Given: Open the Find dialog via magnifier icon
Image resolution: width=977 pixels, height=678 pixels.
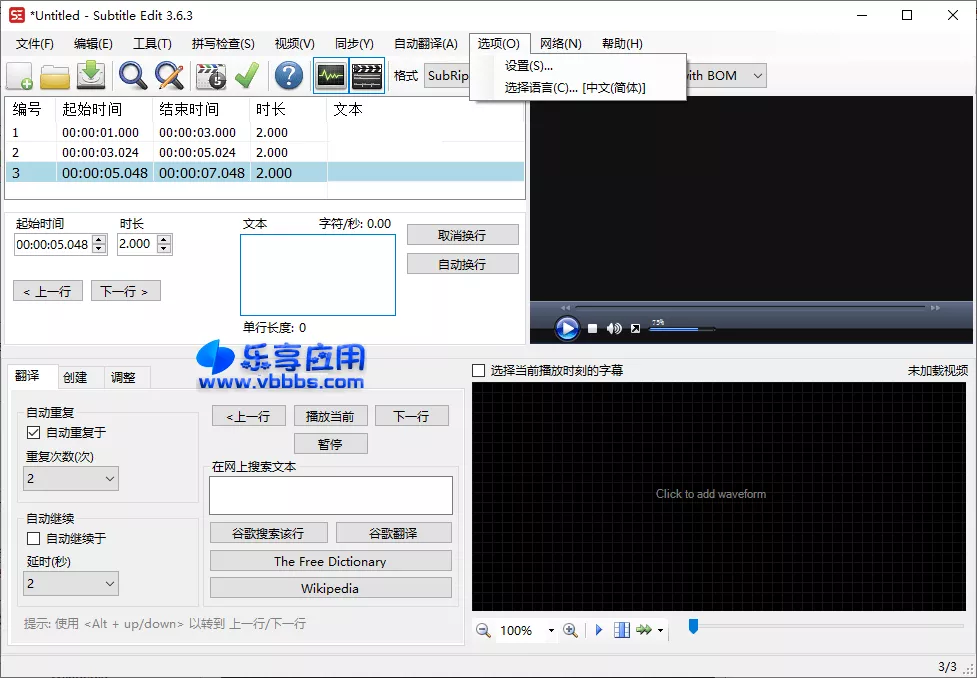Looking at the screenshot, I should pos(131,76).
